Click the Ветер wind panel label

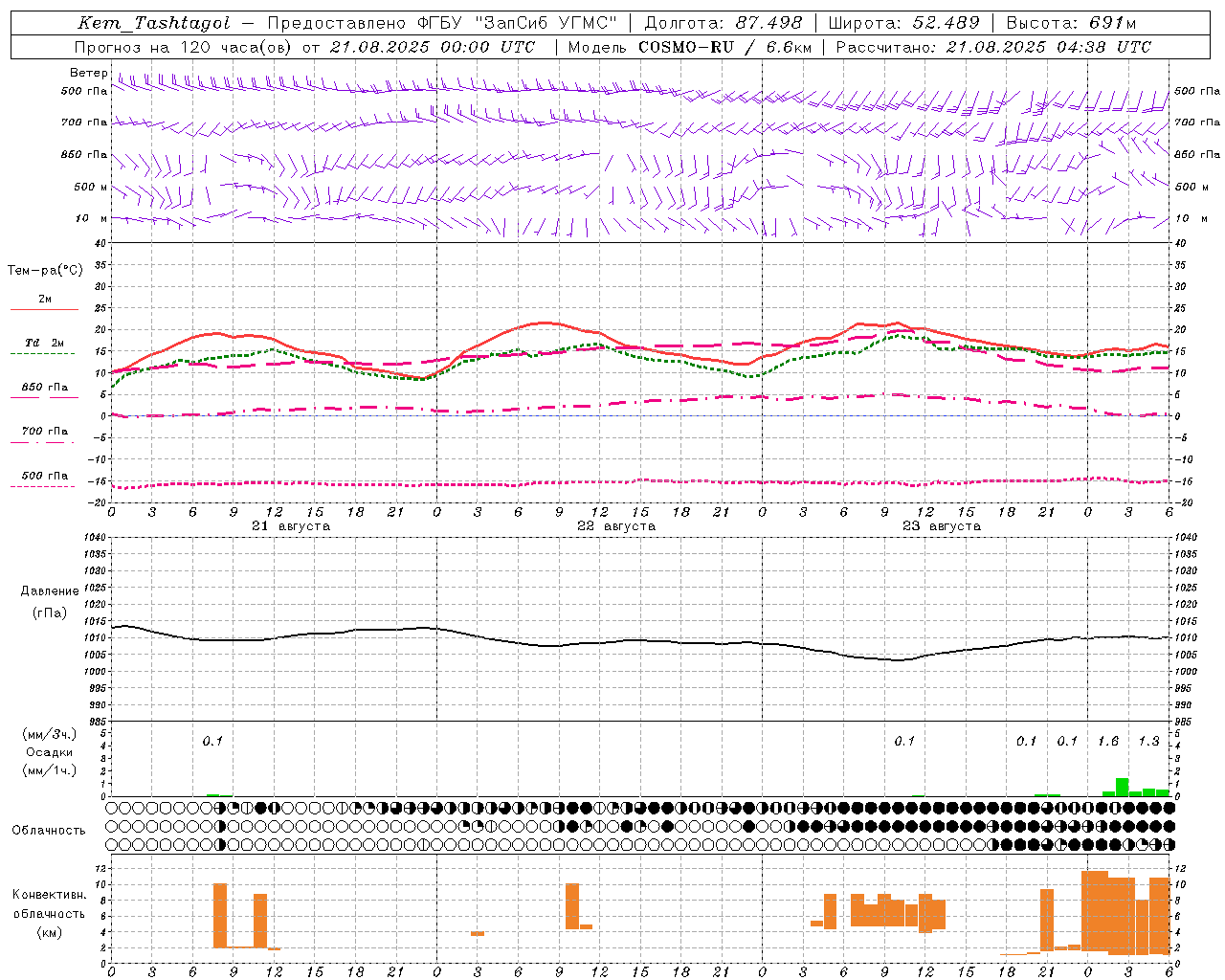click(x=89, y=73)
